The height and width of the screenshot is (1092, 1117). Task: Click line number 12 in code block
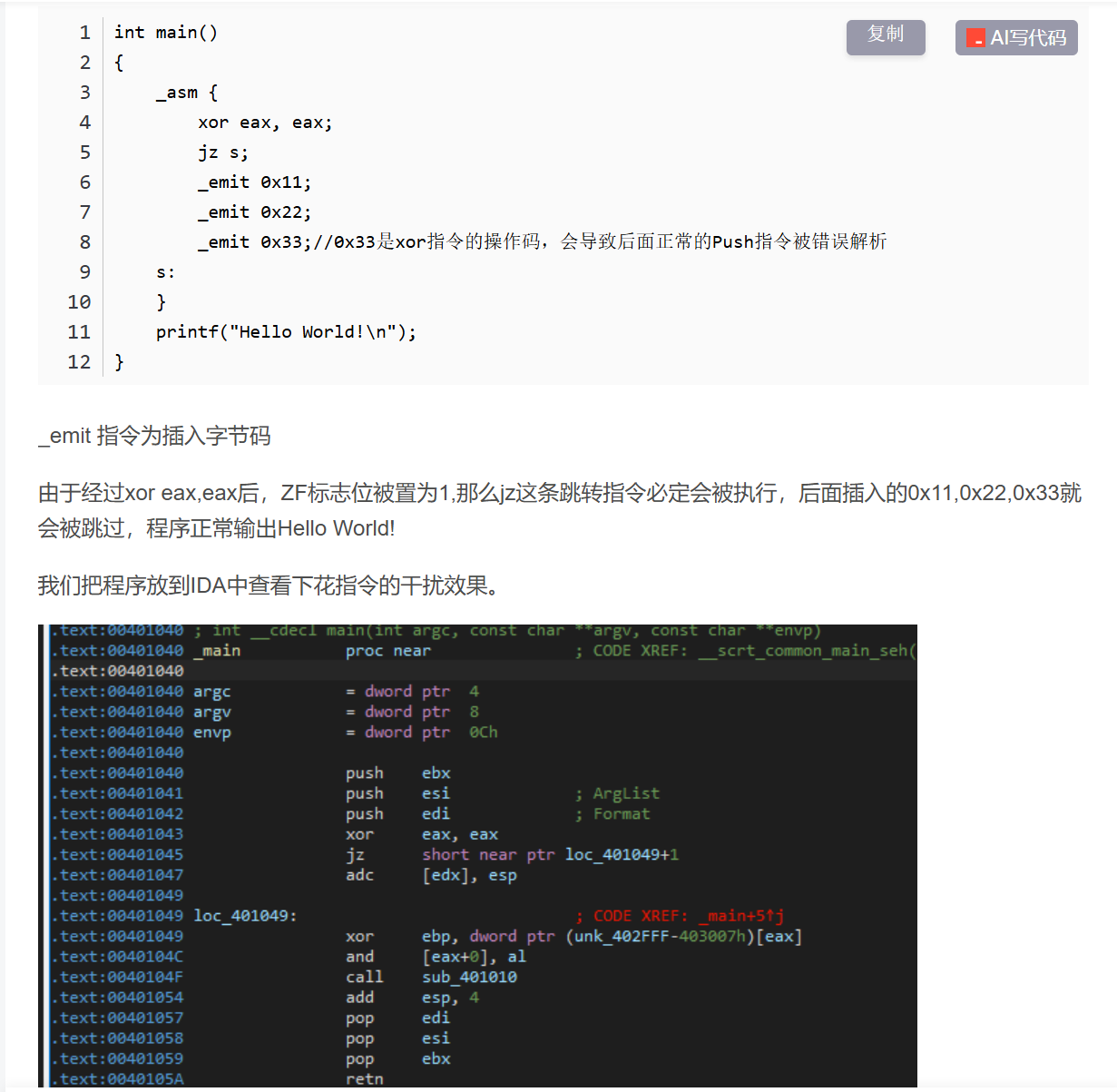(80, 362)
